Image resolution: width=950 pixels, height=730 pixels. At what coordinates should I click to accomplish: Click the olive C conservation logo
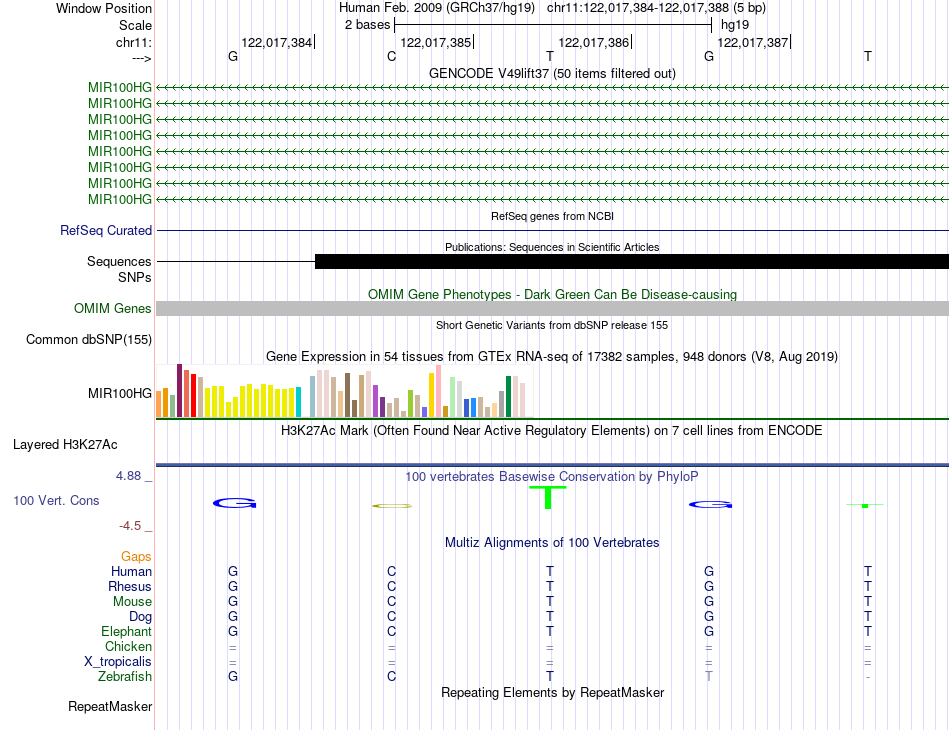392,506
